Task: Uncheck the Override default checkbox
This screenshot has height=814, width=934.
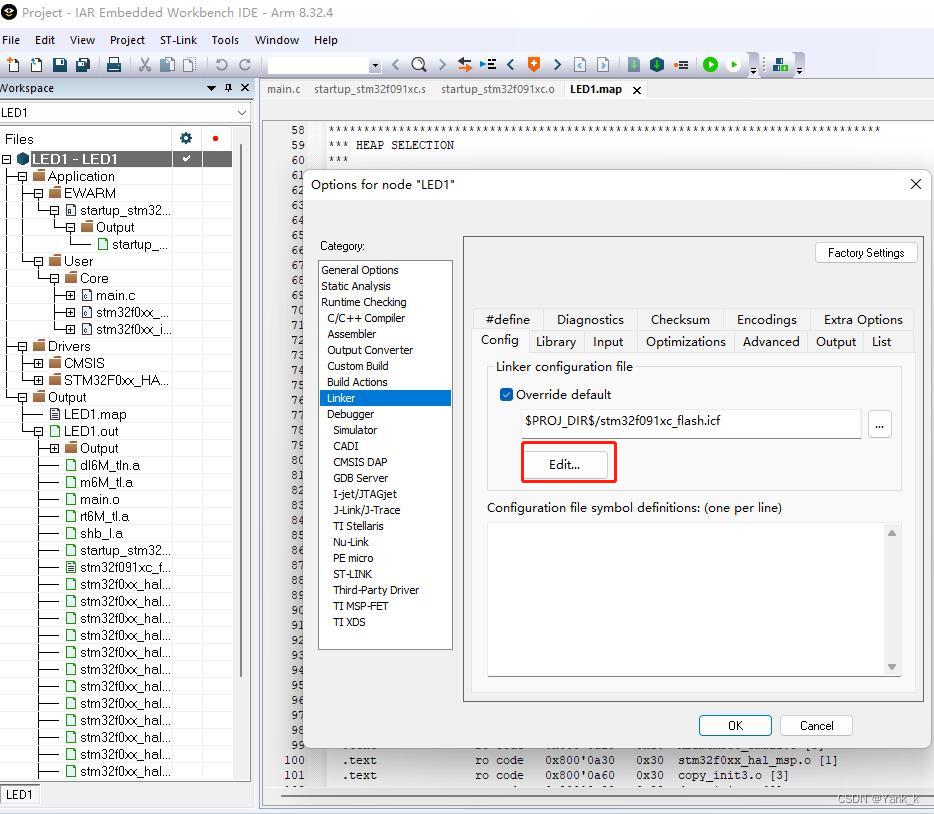Action: 506,394
